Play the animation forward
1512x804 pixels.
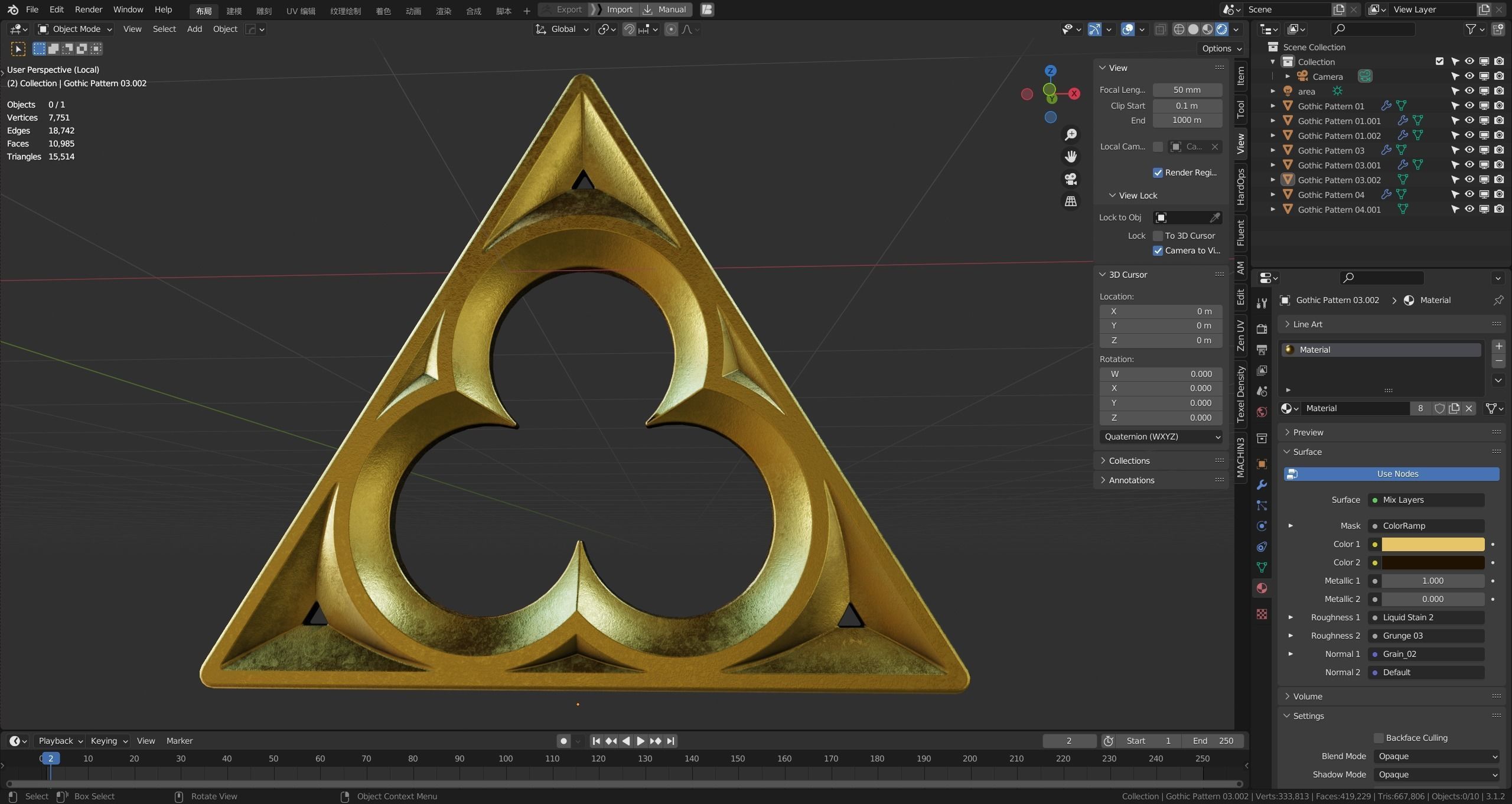pyautogui.click(x=640, y=741)
